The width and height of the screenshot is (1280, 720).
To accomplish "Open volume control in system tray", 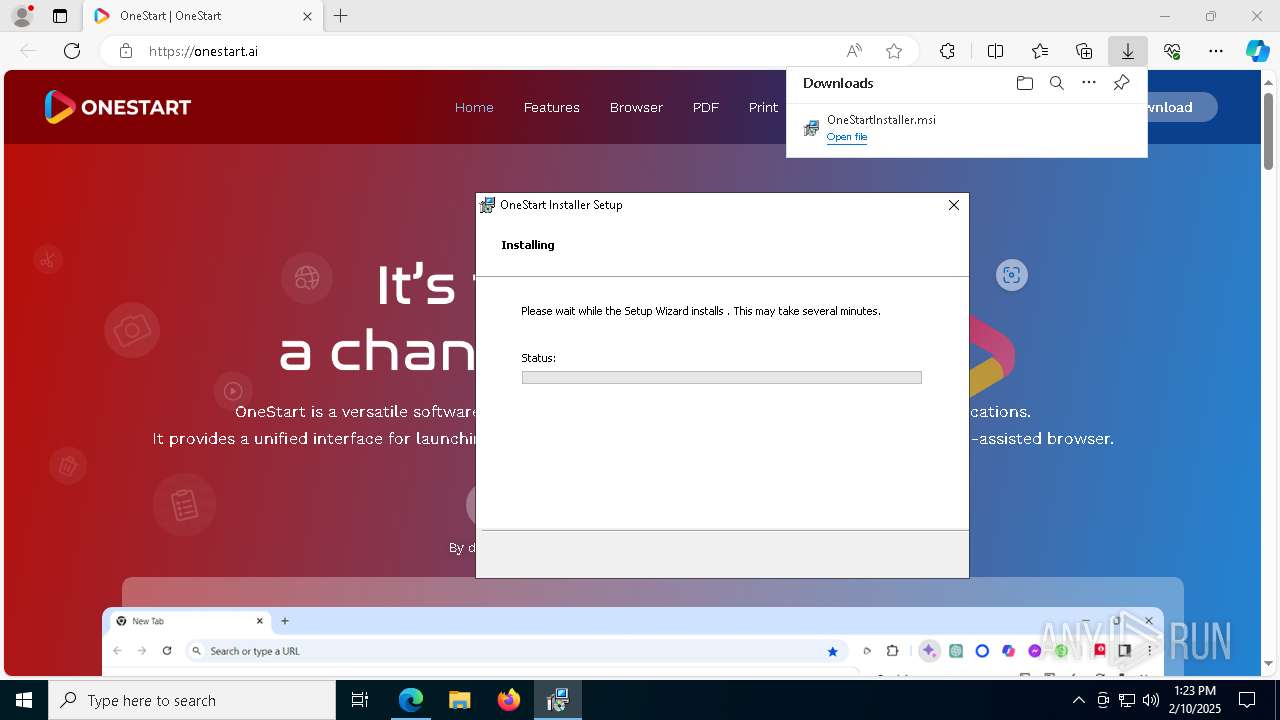I will 1150,700.
